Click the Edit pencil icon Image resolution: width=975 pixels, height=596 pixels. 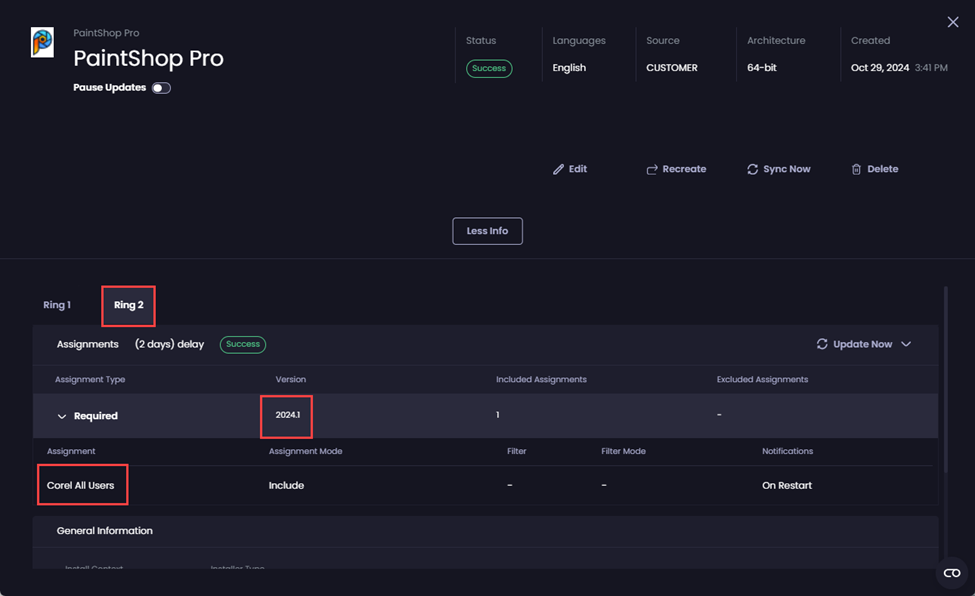558,170
